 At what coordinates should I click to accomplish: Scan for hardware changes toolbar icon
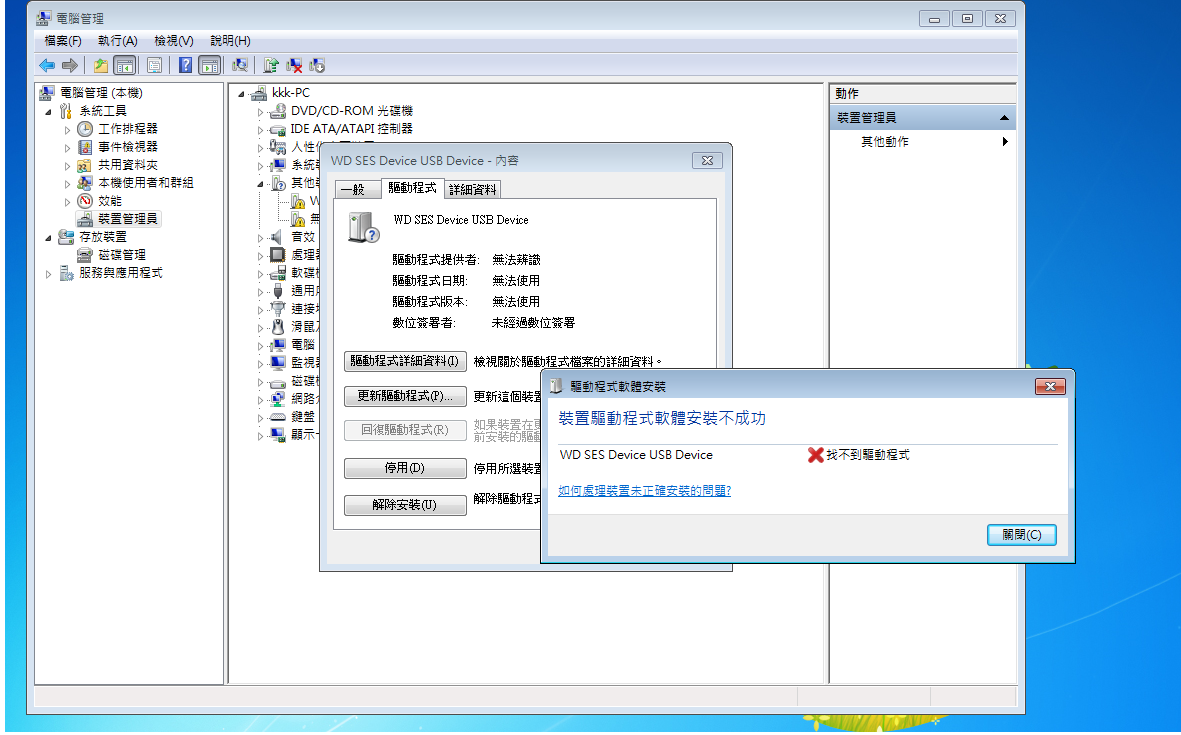[240, 66]
